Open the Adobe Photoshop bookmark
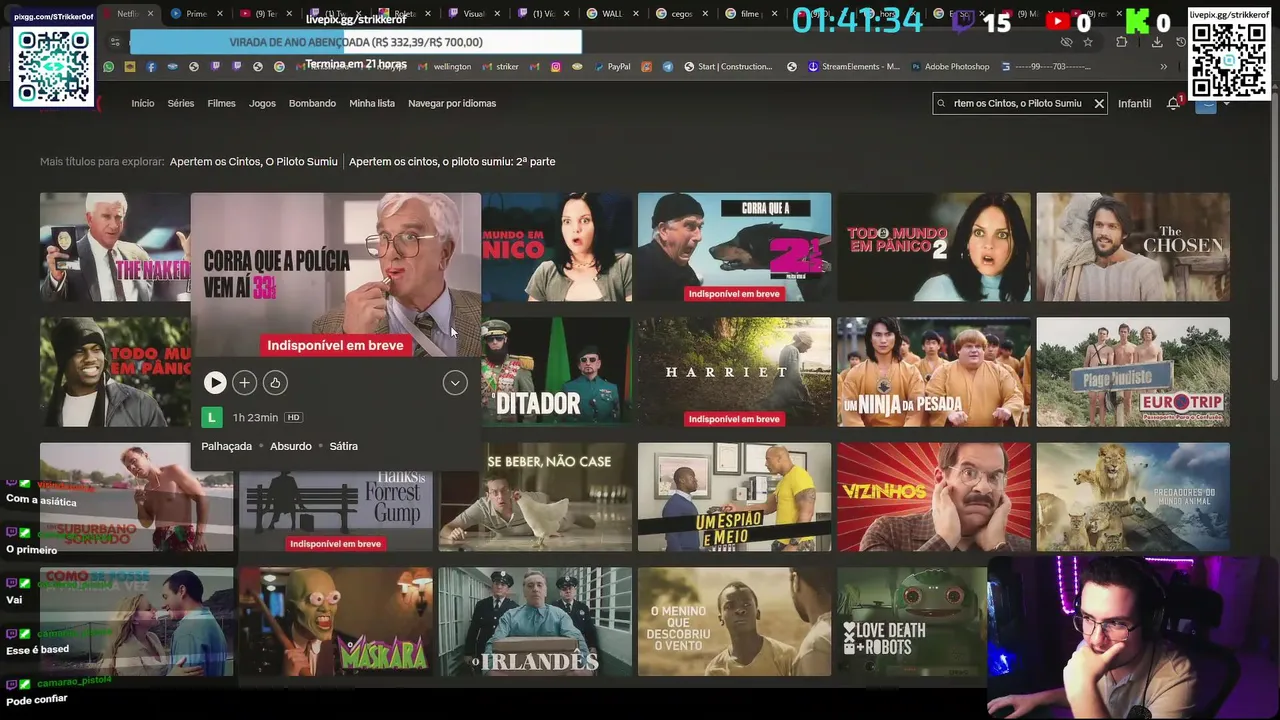The width and height of the screenshot is (1280, 720). 950,67
